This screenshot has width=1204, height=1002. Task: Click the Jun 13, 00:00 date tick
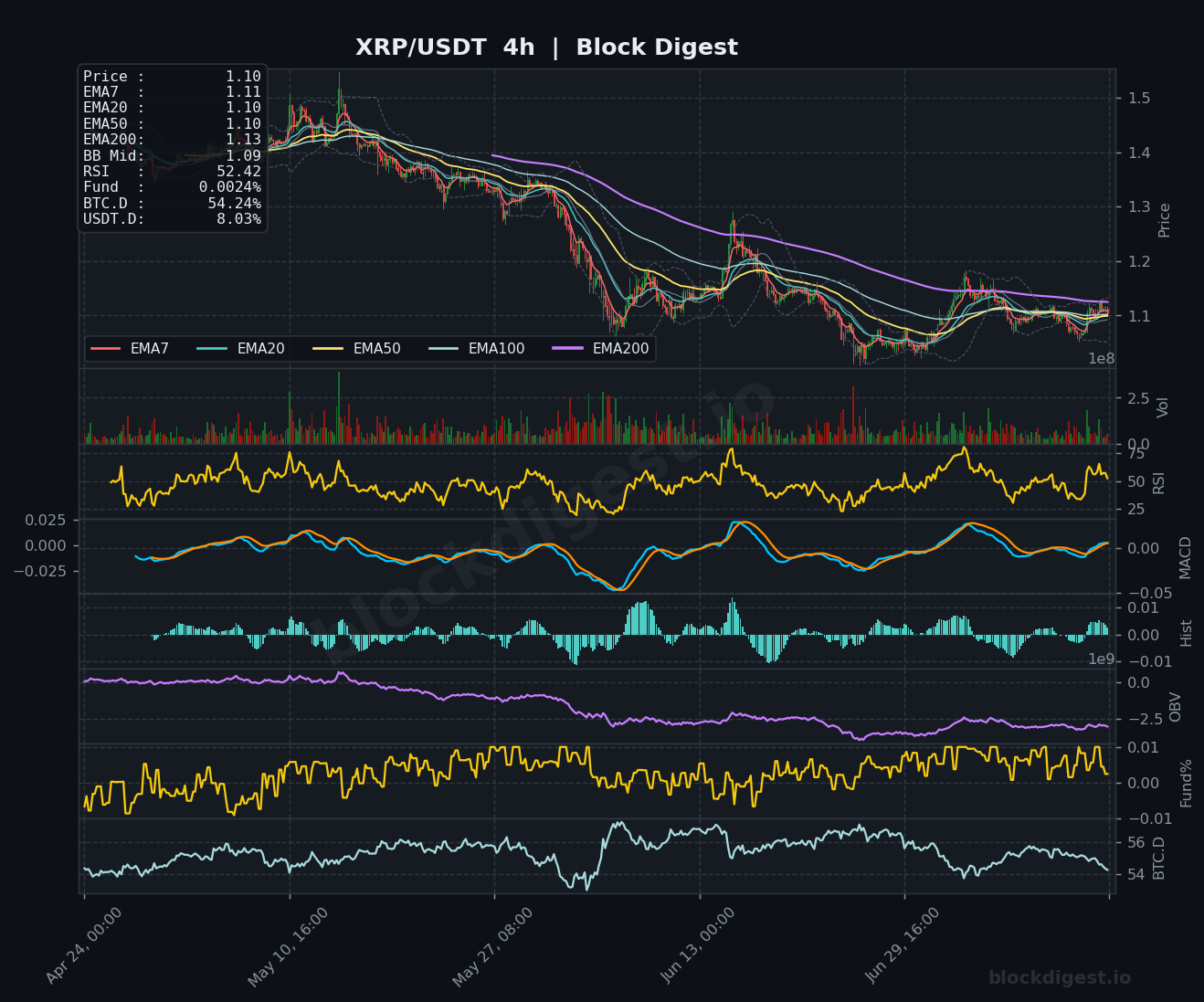coord(698,945)
